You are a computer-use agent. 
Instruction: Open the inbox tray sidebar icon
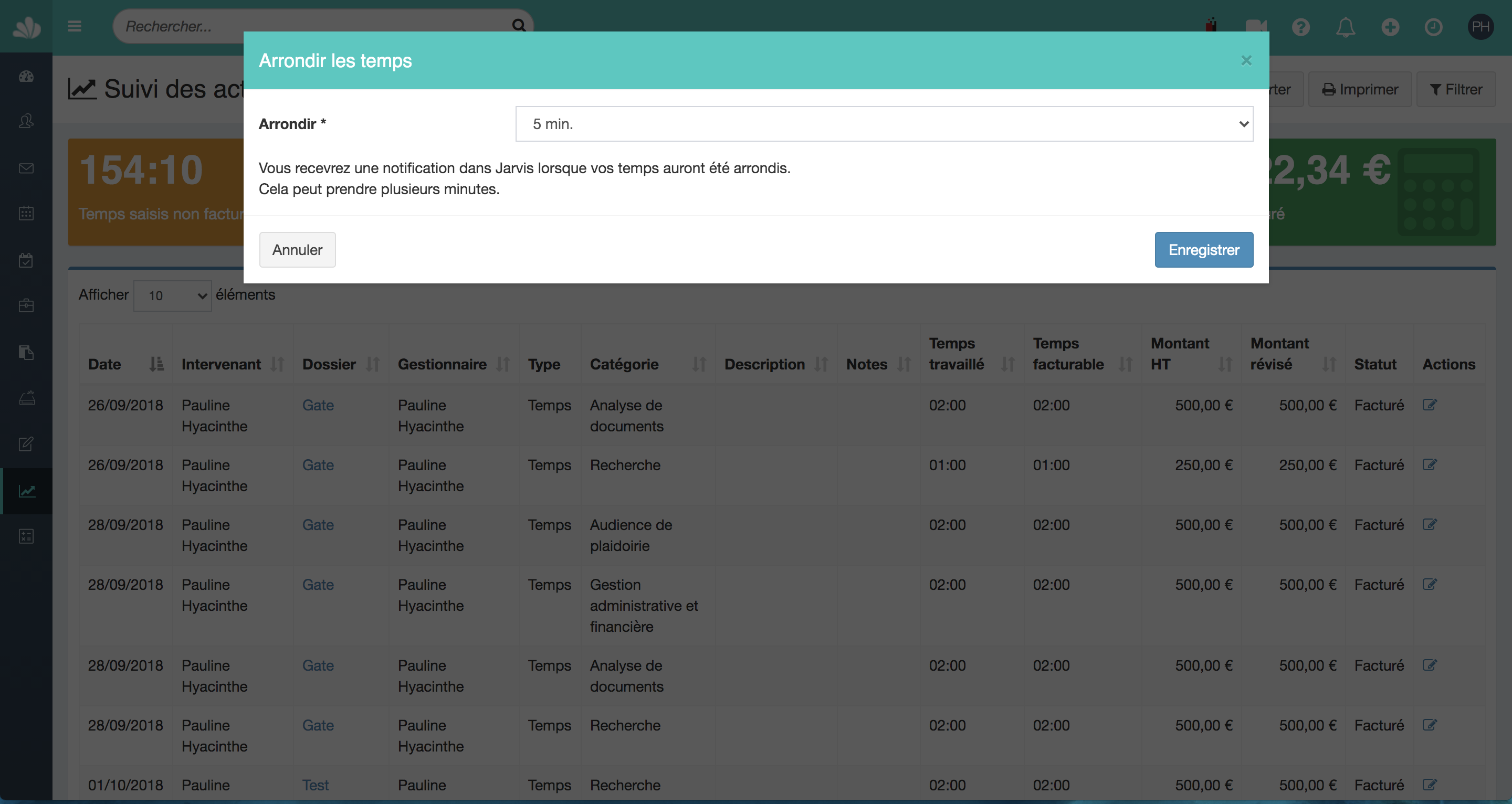point(26,398)
